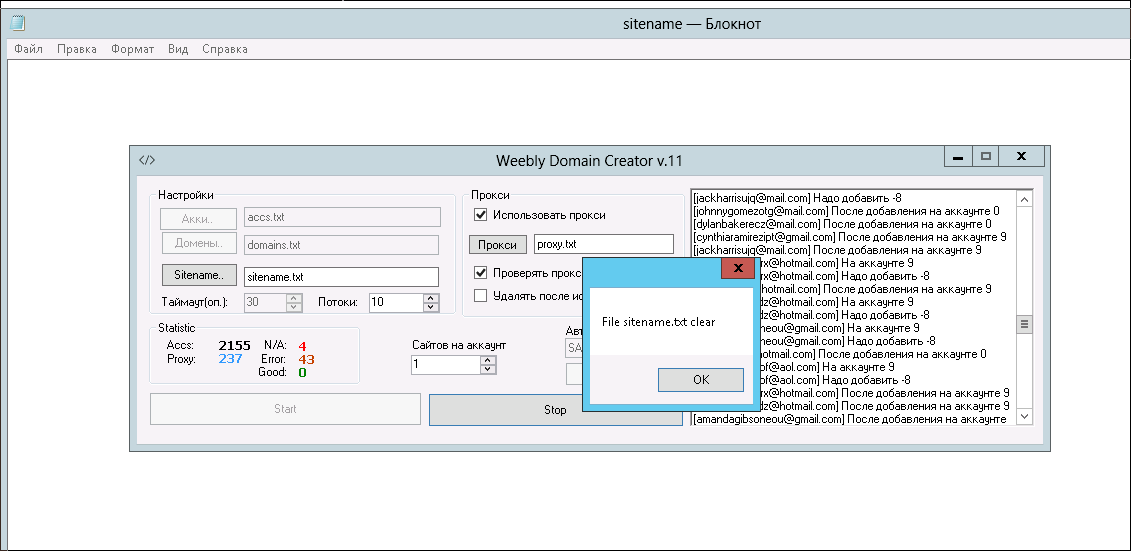Confirm the dialog with OK button
This screenshot has width=1131, height=551.
coord(700,380)
